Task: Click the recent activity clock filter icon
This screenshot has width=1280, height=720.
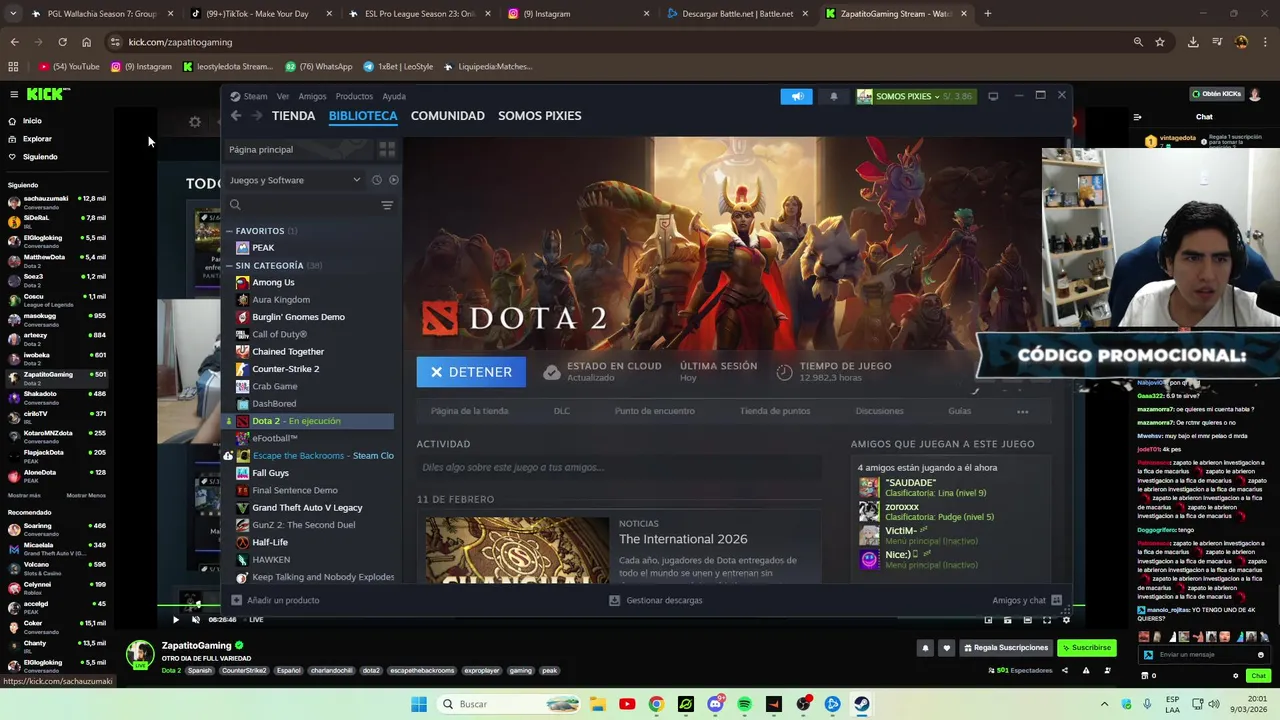Action: pos(376,180)
